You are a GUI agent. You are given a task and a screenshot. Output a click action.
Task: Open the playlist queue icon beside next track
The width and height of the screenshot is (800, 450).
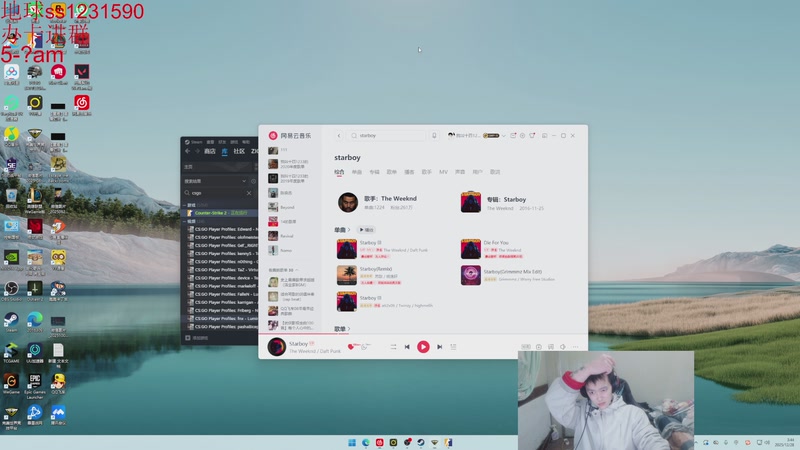coord(453,347)
